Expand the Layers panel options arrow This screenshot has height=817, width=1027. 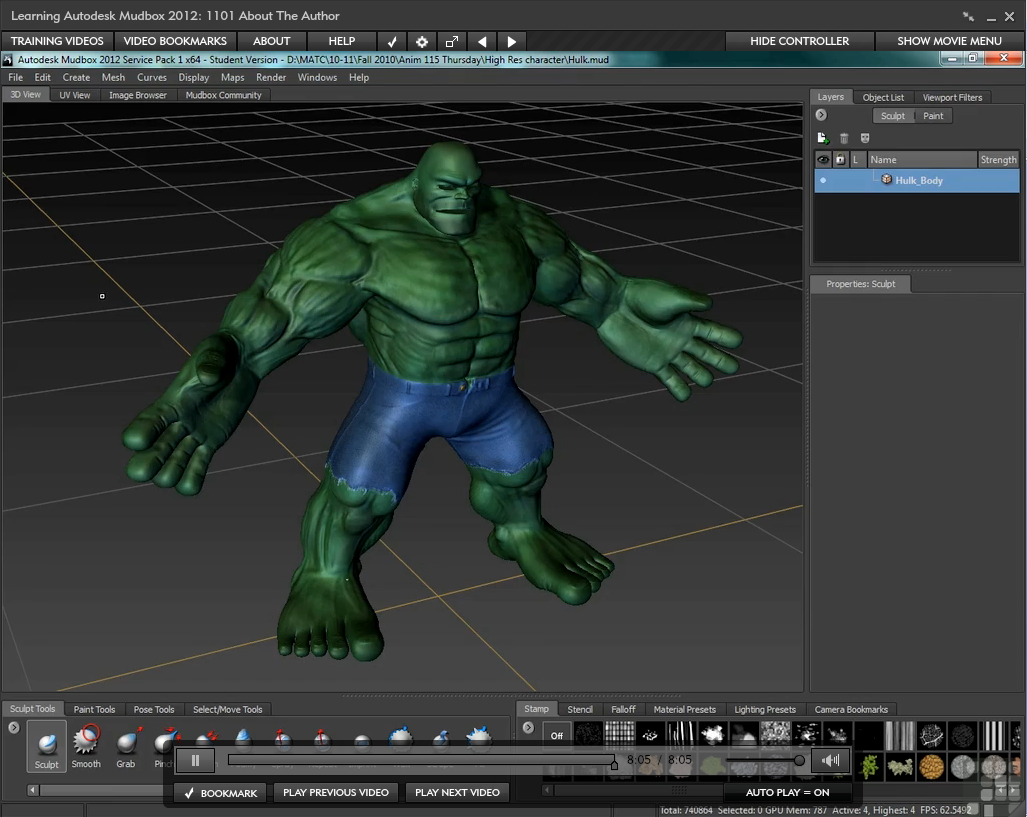[821, 115]
